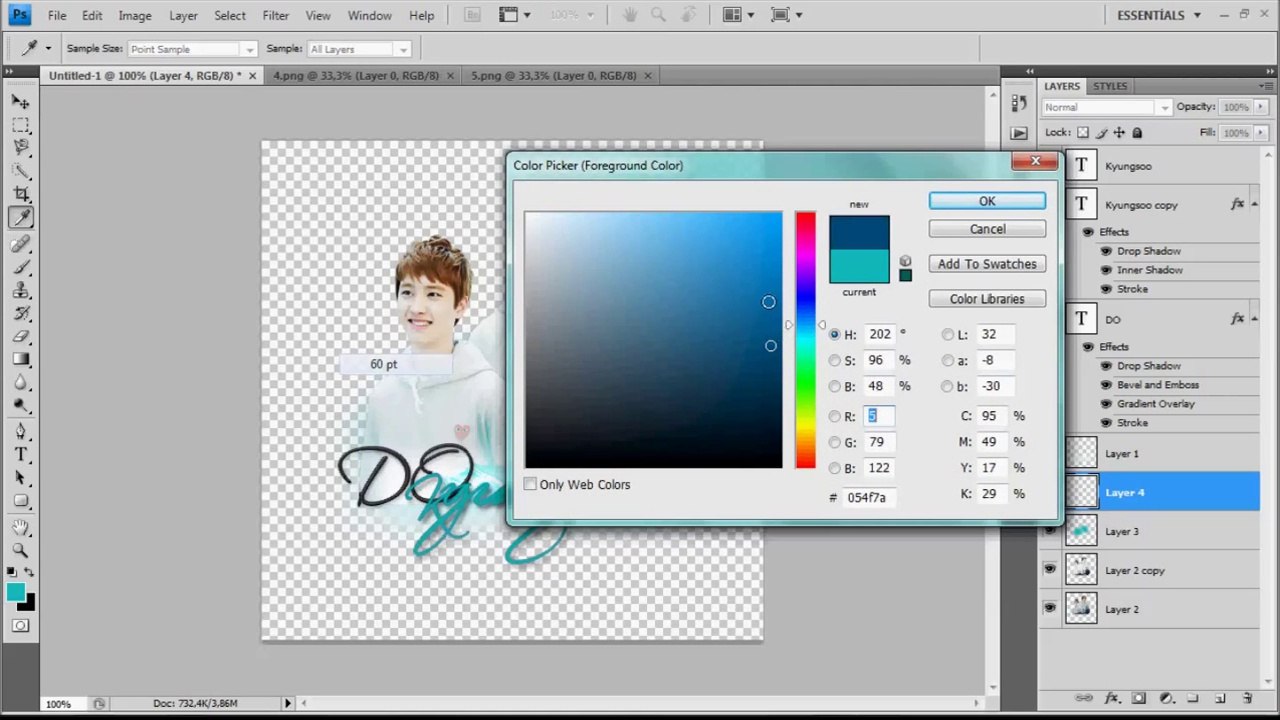The width and height of the screenshot is (1280, 720).
Task: Select the Lasso tool
Action: pyautogui.click(x=21, y=147)
